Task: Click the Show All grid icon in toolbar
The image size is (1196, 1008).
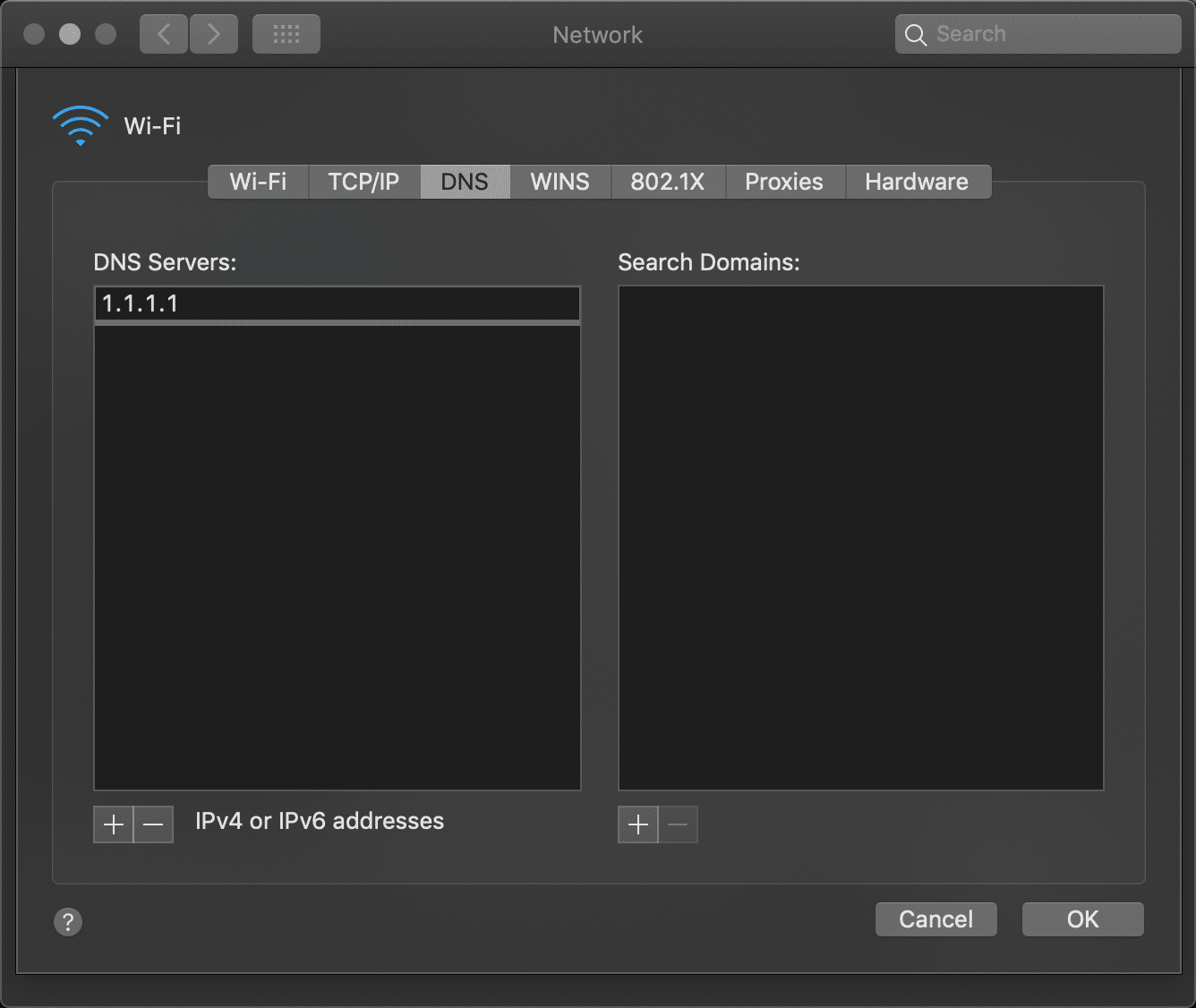Action: point(286,33)
